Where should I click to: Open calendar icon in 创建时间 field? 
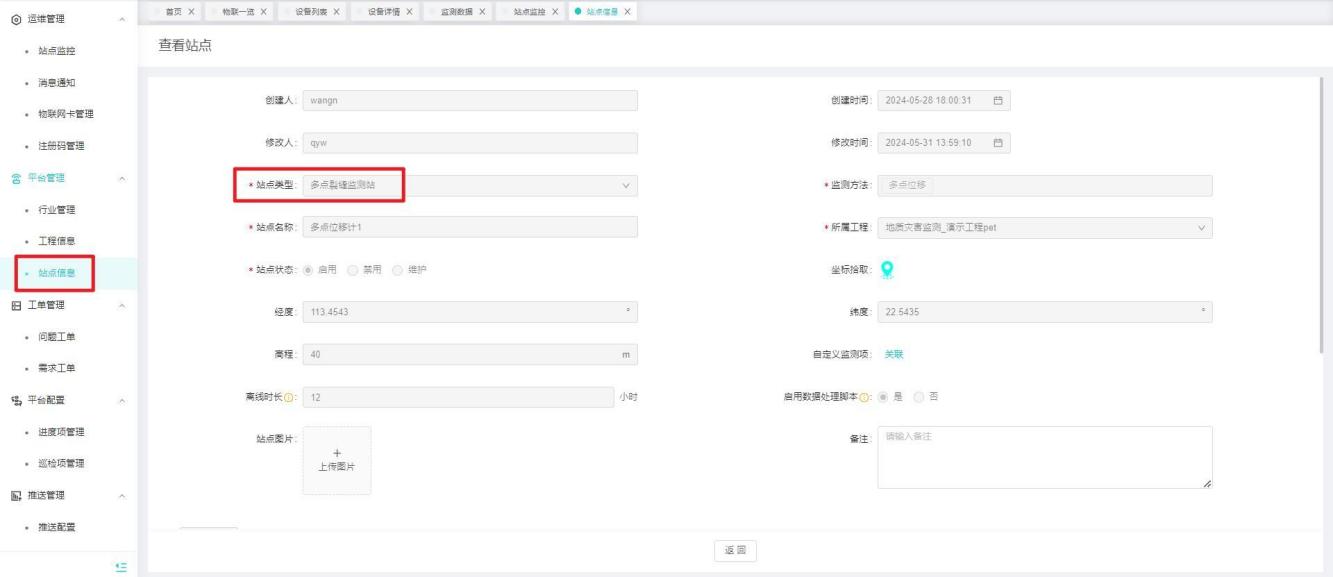click(x=997, y=100)
